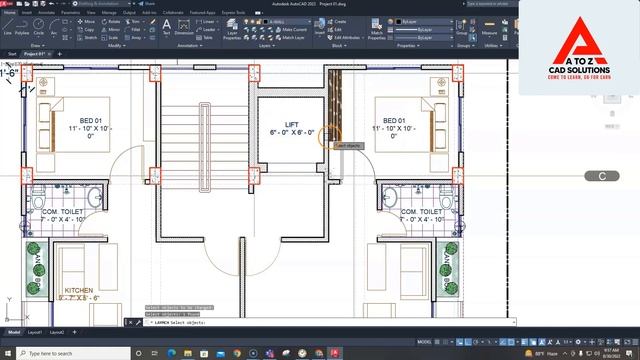Select the Polyline tool

[22, 27]
